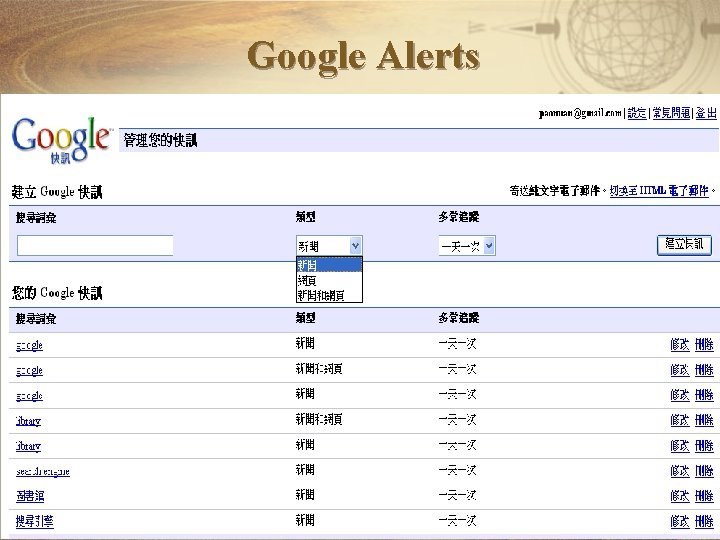Click the 建立 Google 快訊 section heading

pos(57,191)
